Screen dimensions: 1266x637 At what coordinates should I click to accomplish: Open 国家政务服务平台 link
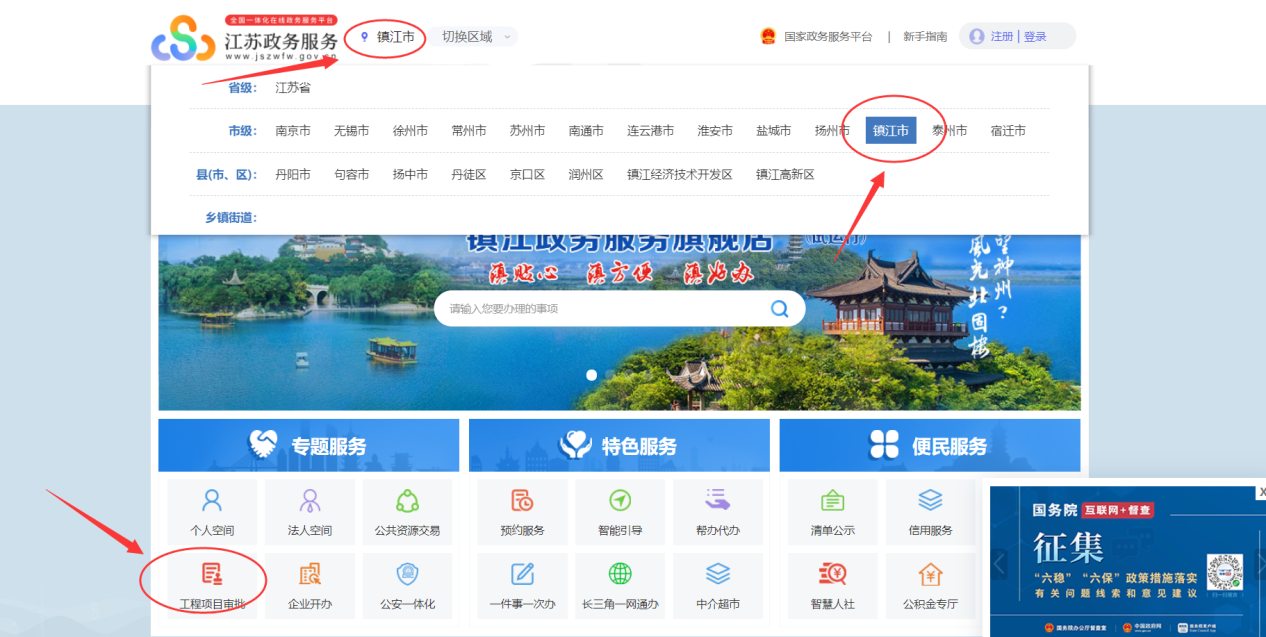coord(827,37)
